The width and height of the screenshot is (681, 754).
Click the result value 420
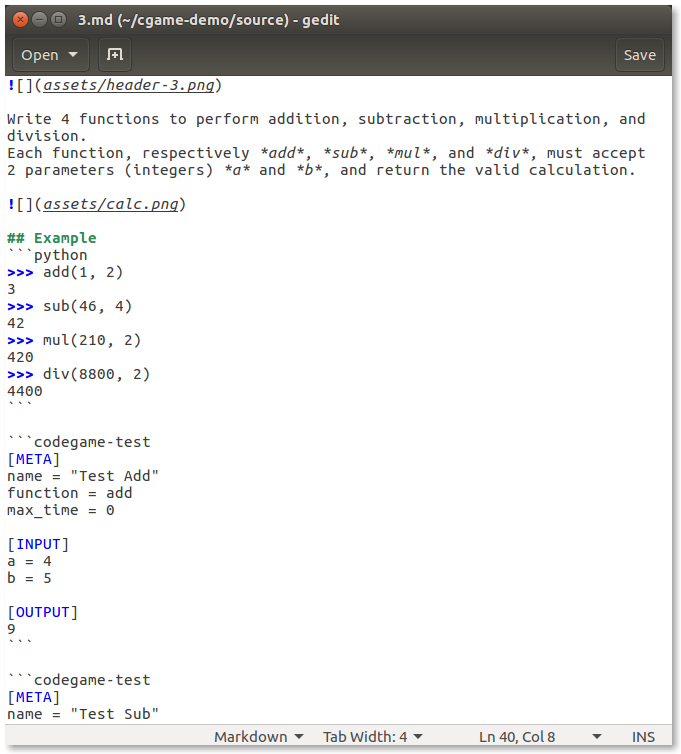[20, 357]
